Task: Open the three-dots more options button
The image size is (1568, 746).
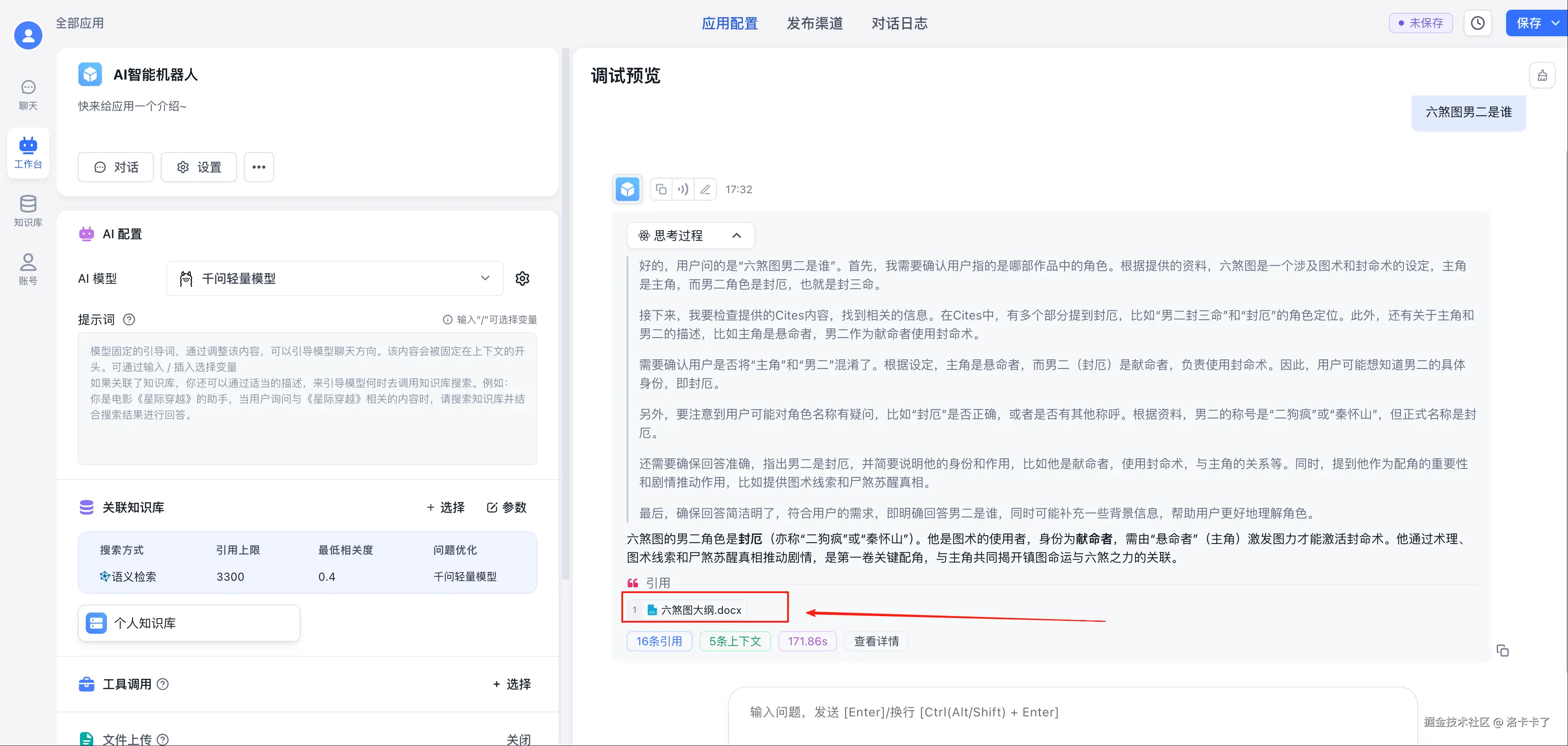Action: [259, 167]
